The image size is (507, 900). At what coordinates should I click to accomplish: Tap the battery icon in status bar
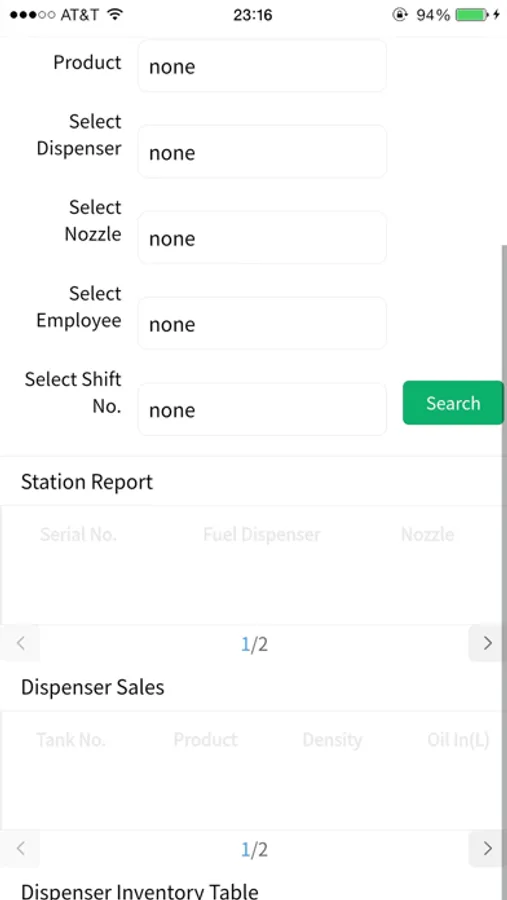(x=471, y=15)
